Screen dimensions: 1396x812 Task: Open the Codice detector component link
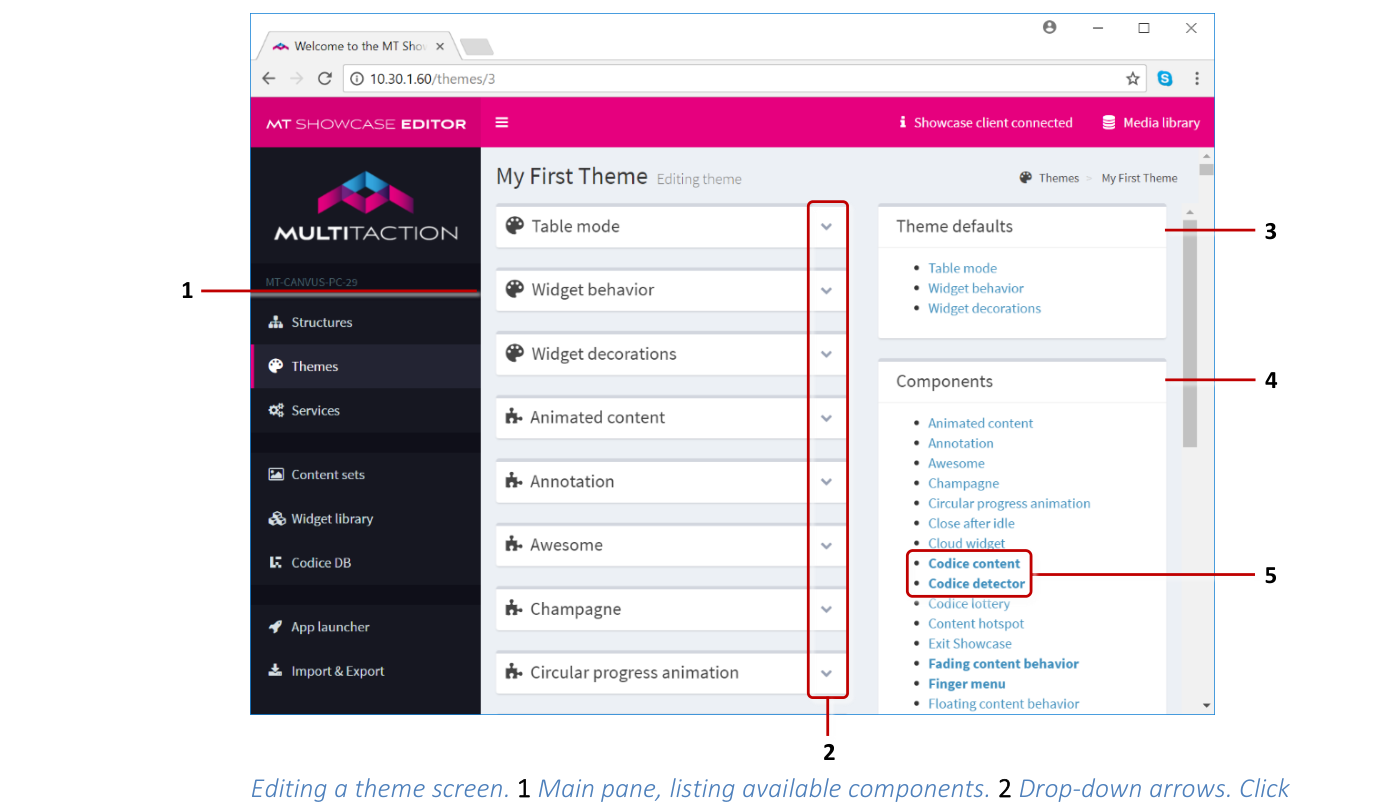click(x=975, y=583)
